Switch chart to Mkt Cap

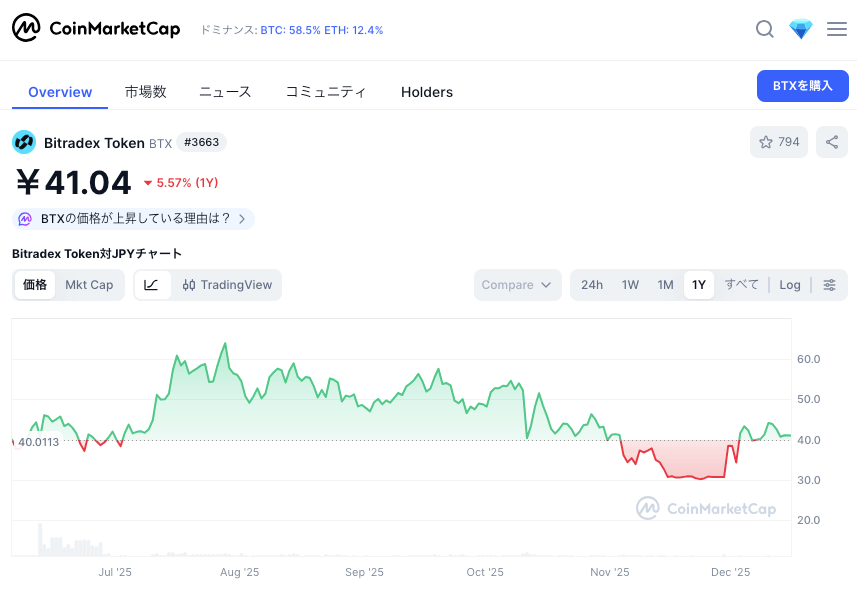click(89, 285)
